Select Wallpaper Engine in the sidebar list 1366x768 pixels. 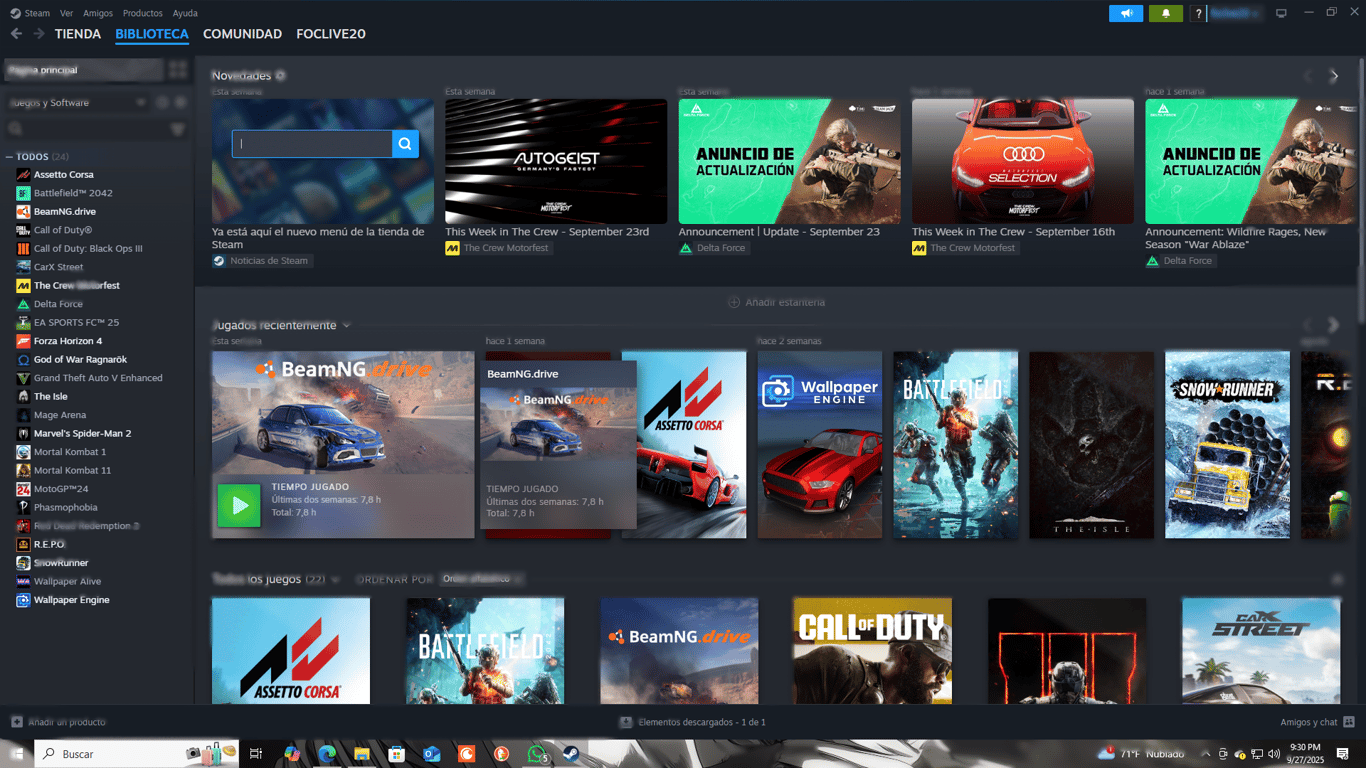click(72, 600)
